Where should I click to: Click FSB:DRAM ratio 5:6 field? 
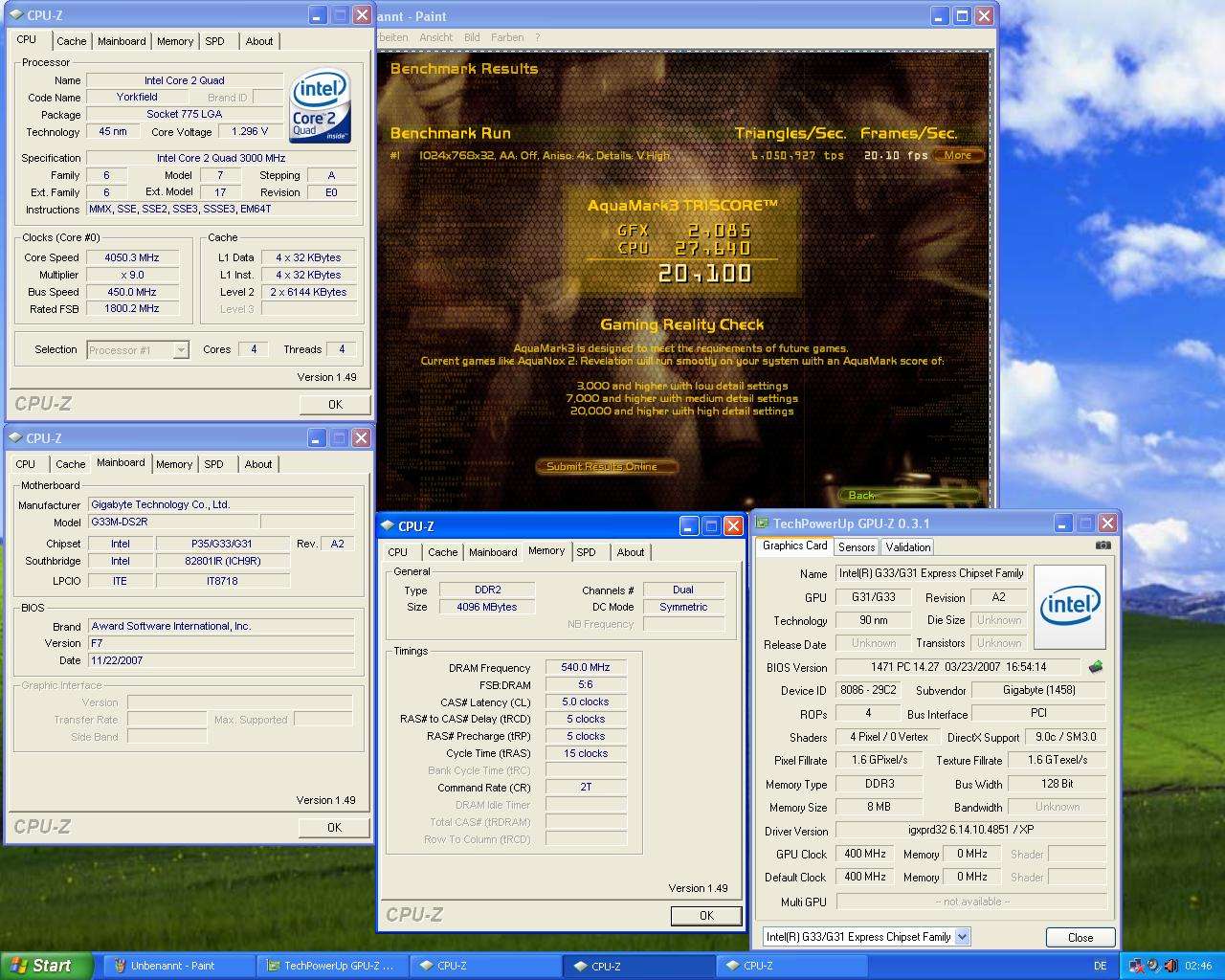click(586, 684)
